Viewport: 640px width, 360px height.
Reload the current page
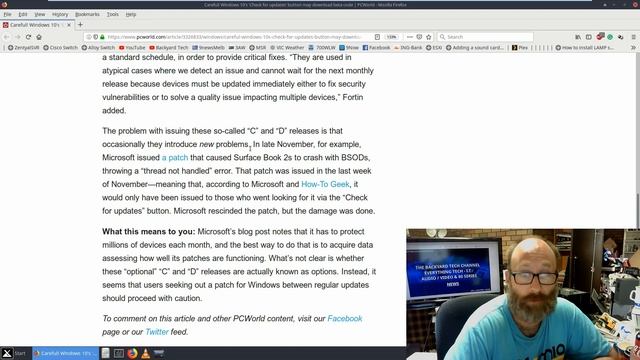[x=28, y=37]
